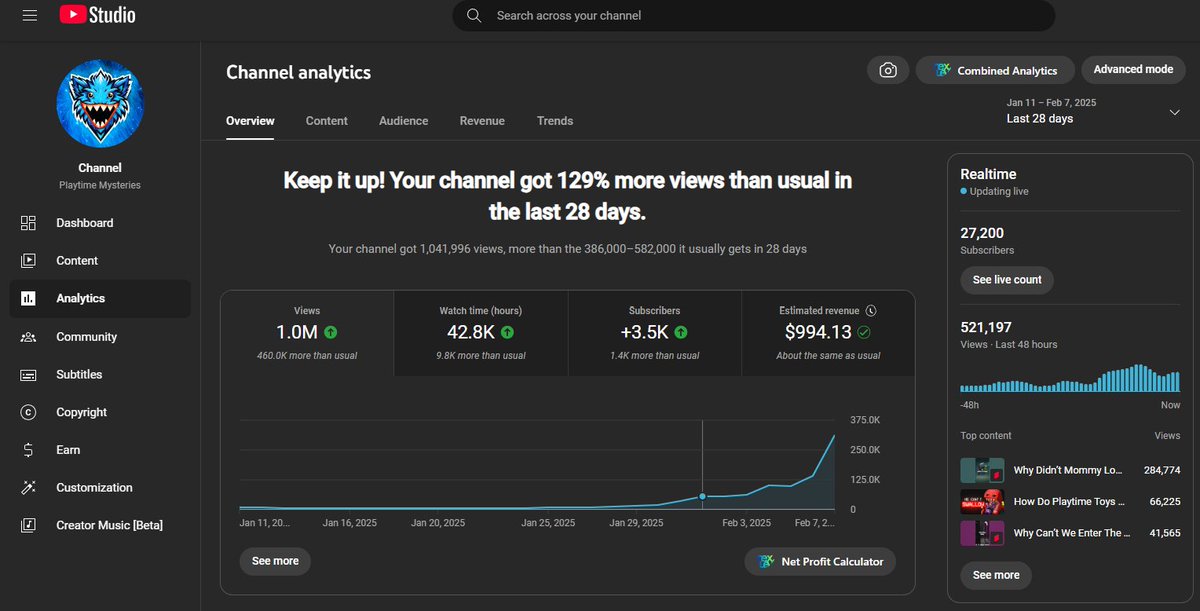Switch to the Revenue tab

pos(482,121)
